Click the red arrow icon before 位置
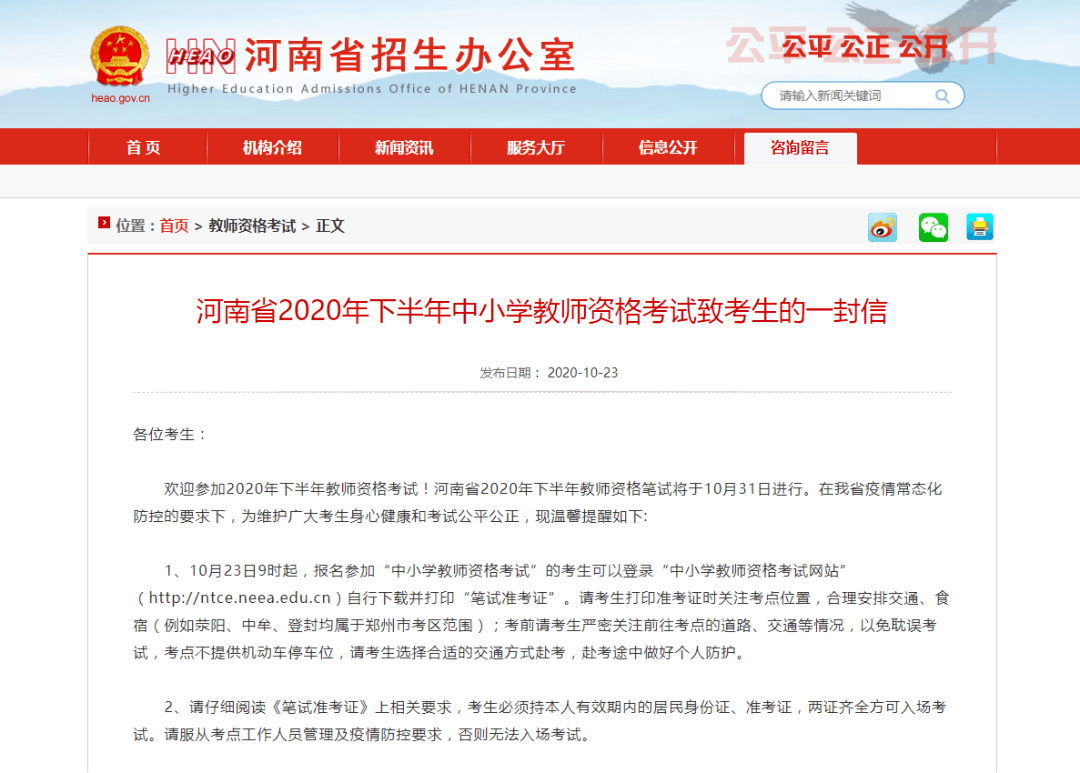The image size is (1080, 773). coord(104,223)
